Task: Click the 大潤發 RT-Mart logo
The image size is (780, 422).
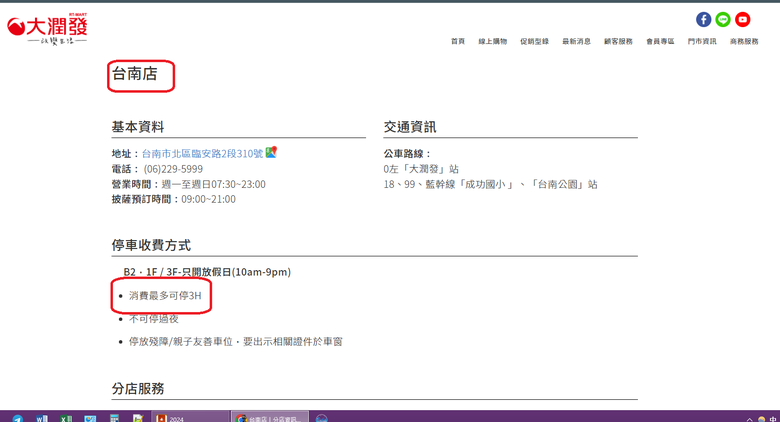Action: click(47, 29)
